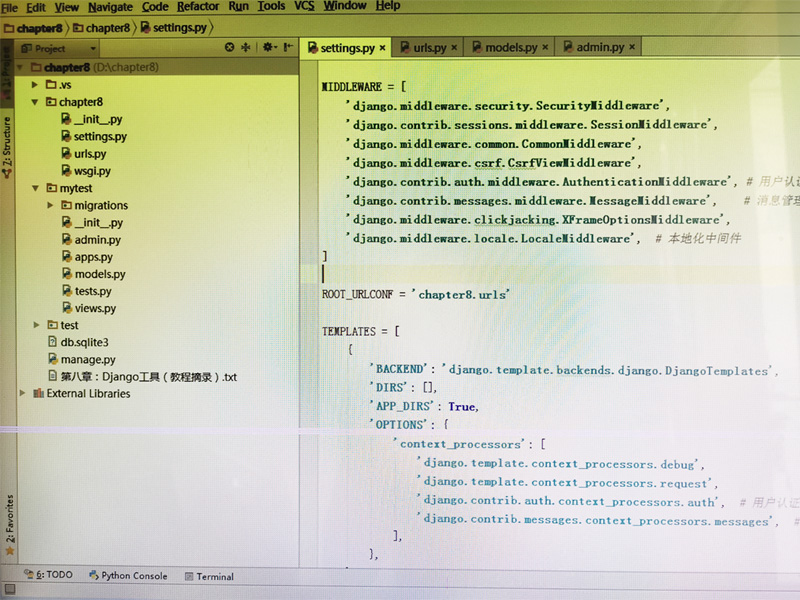Image resolution: width=800 pixels, height=600 pixels.
Task: Expand the test folder
Action: [x=36, y=325]
